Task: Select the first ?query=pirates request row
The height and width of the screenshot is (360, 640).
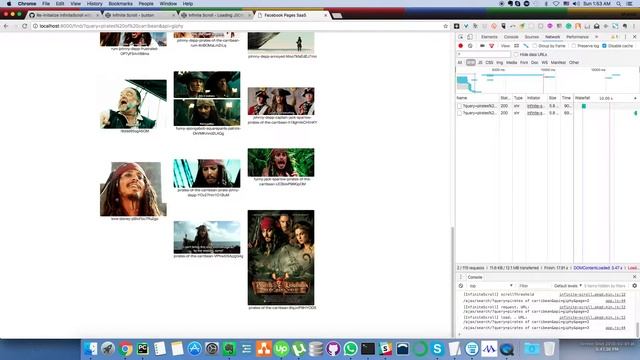Action: tap(547, 106)
